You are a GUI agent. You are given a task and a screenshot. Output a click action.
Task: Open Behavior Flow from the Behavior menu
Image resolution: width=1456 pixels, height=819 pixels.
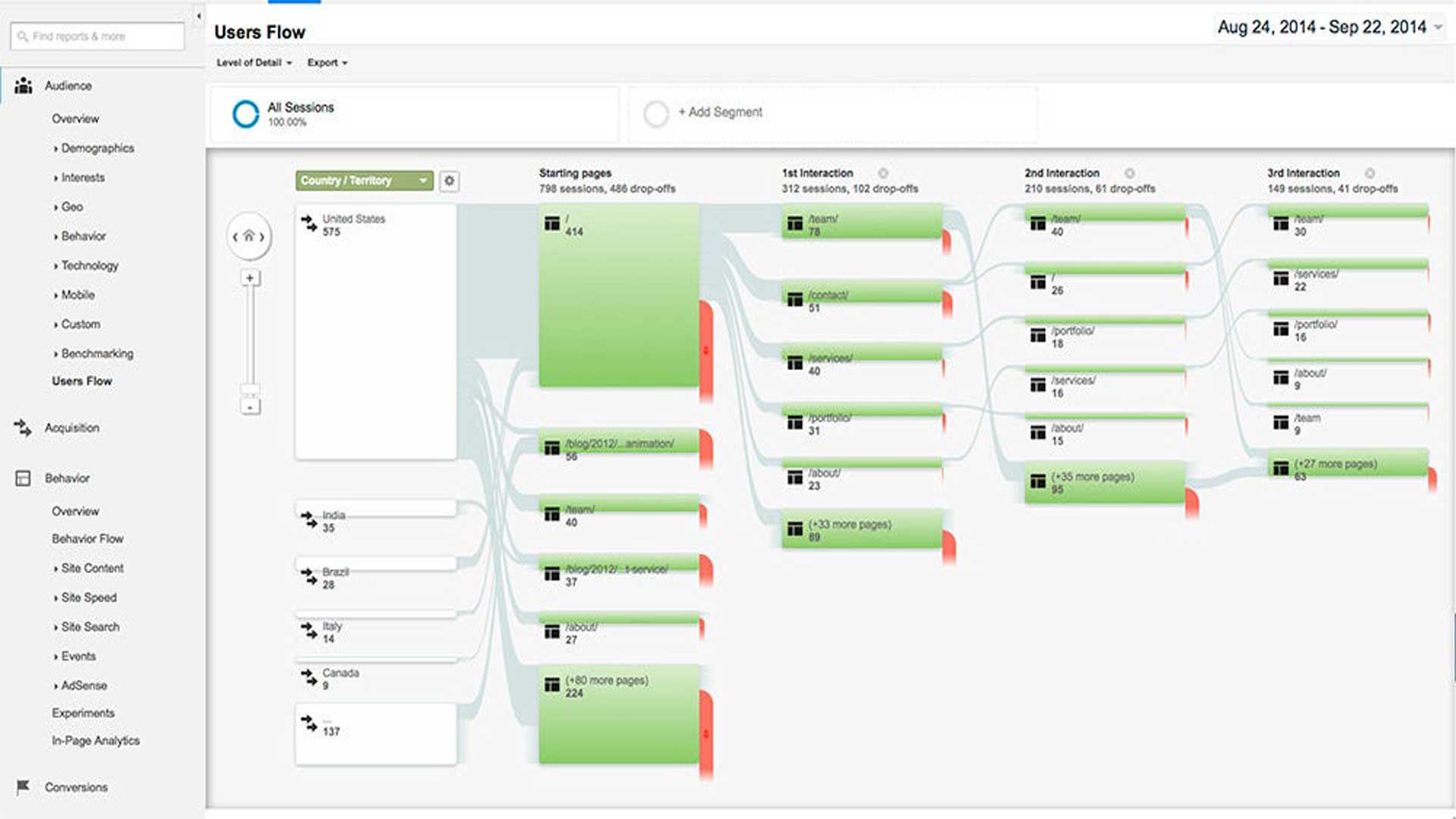(x=86, y=538)
